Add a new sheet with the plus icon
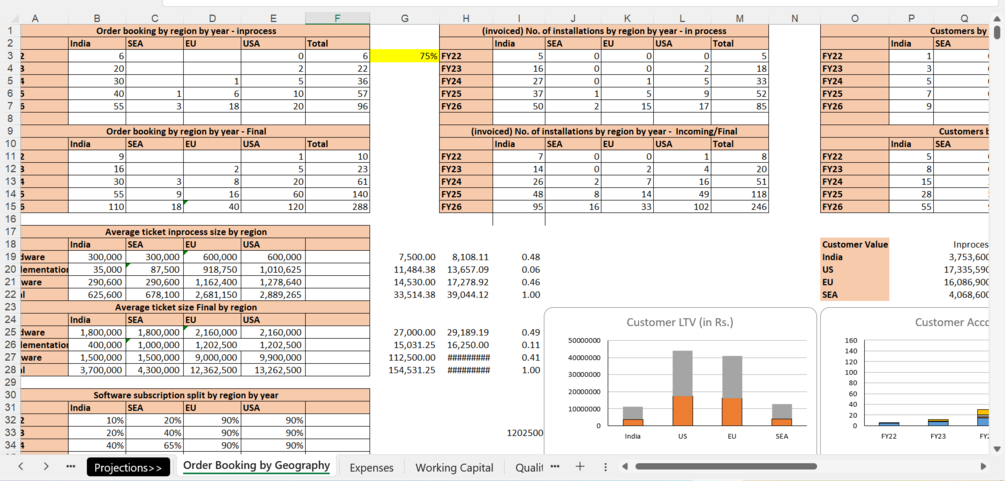 tap(580, 467)
